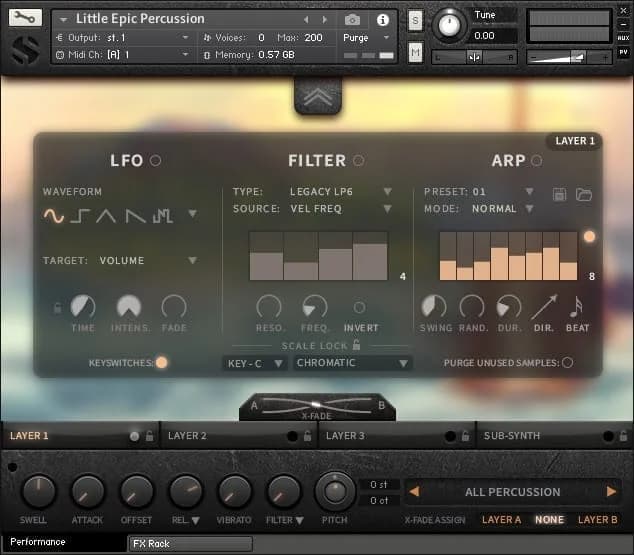
Task: Click the ARP beat note icon
Action: point(576,307)
